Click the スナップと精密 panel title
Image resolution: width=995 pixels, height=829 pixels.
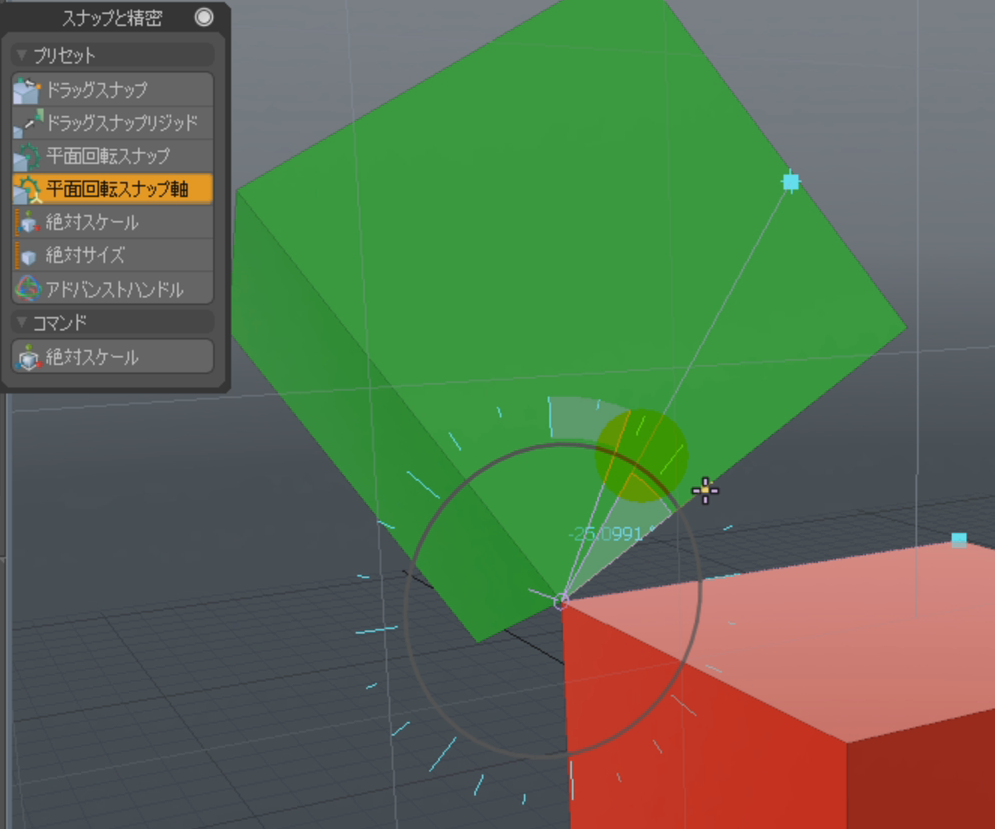click(x=112, y=18)
